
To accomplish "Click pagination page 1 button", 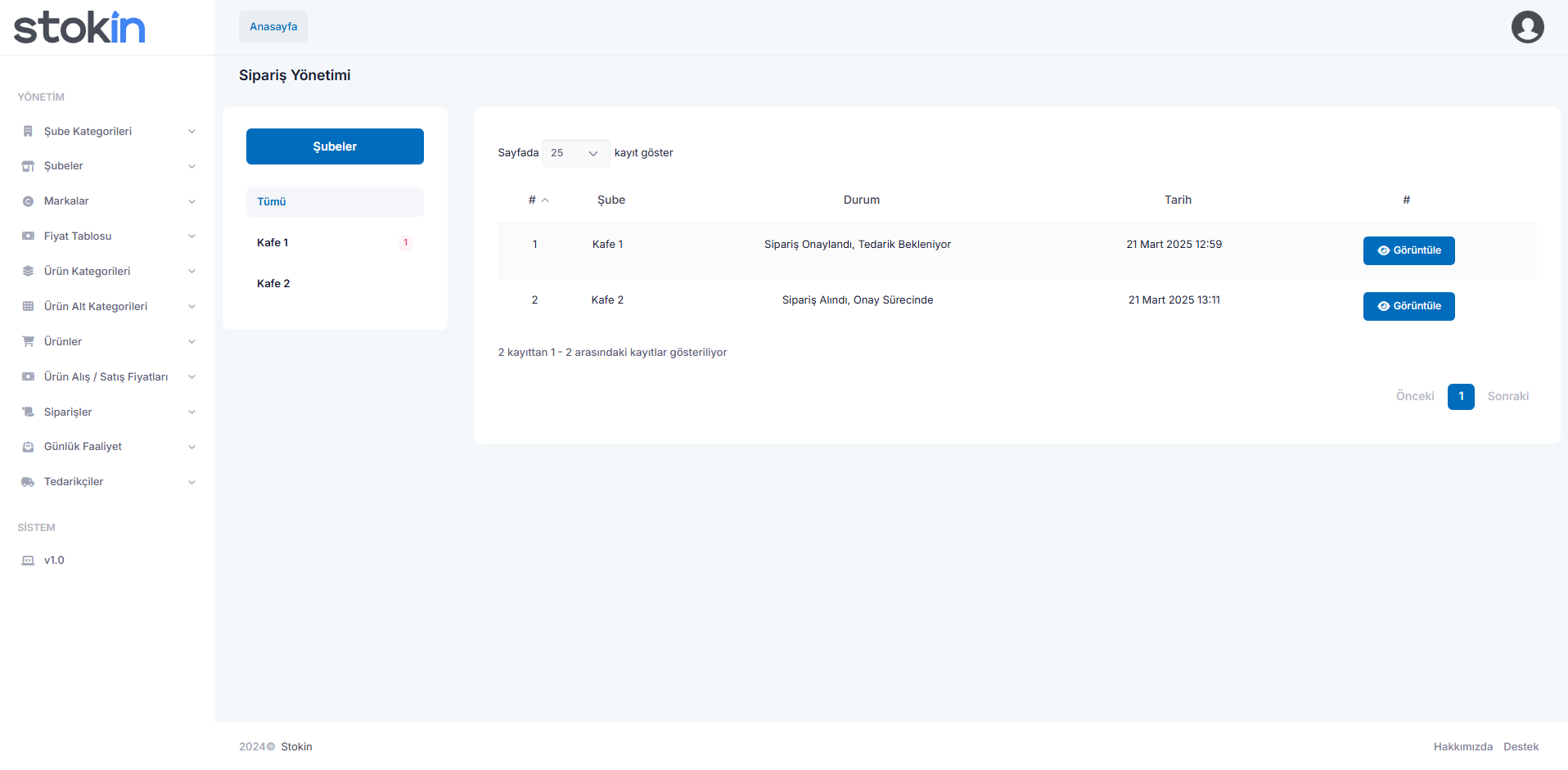I will coord(1460,397).
